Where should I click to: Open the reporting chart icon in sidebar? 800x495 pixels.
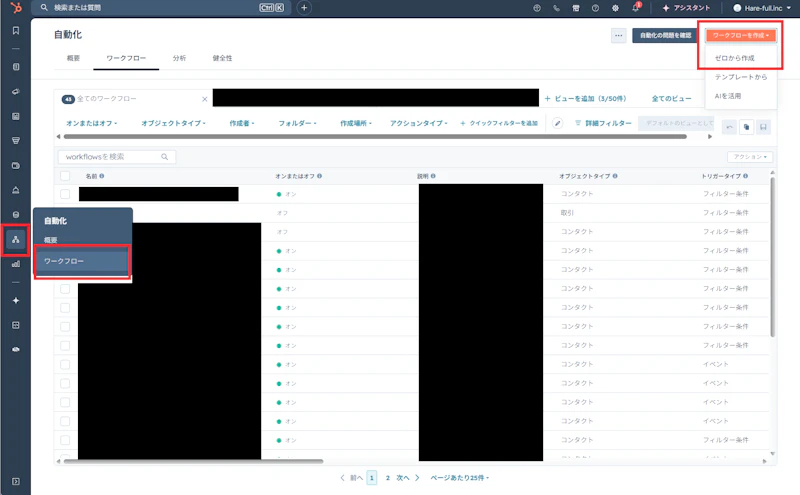(x=16, y=264)
